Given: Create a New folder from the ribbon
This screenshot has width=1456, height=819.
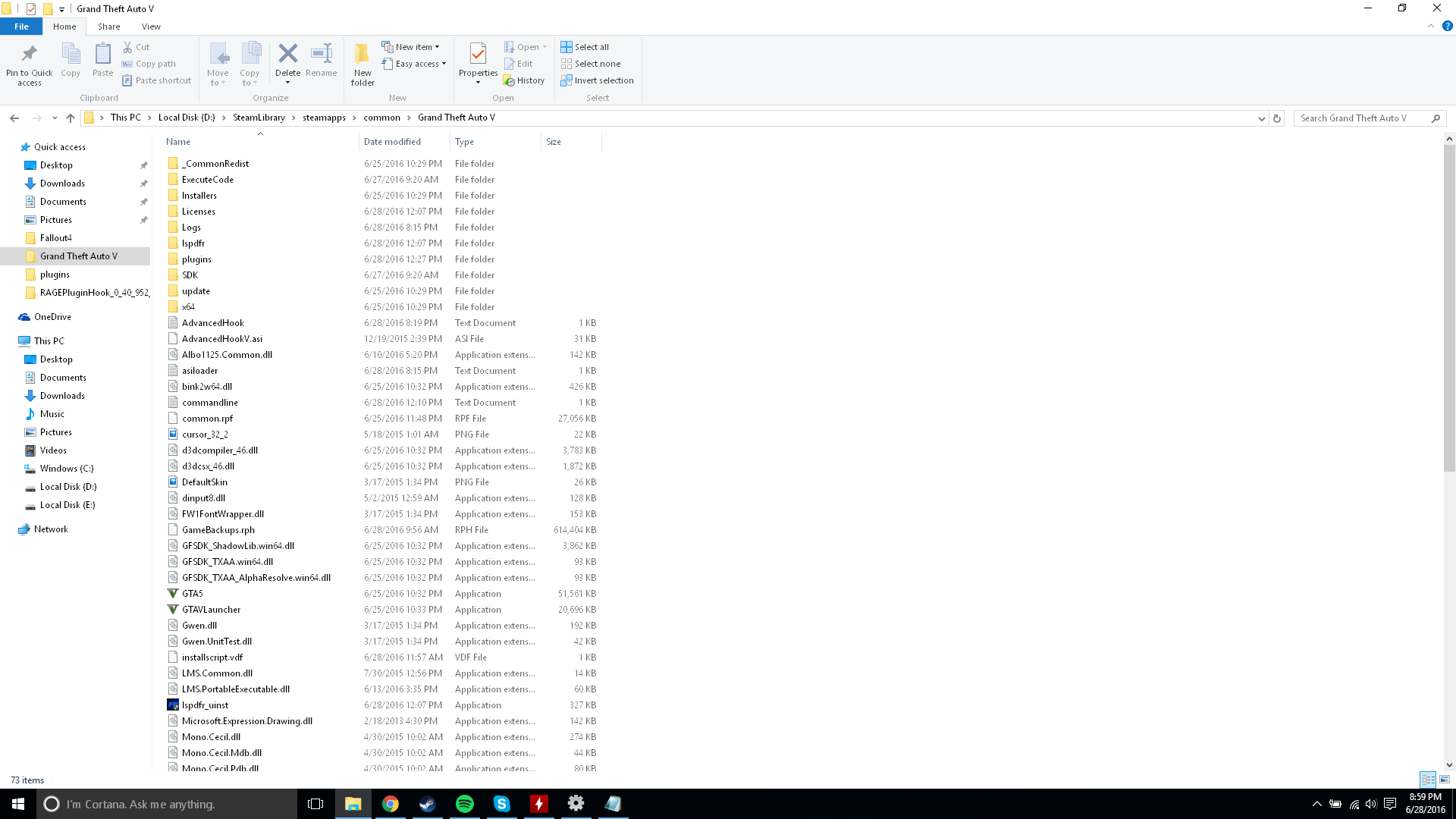Looking at the screenshot, I should click(362, 64).
